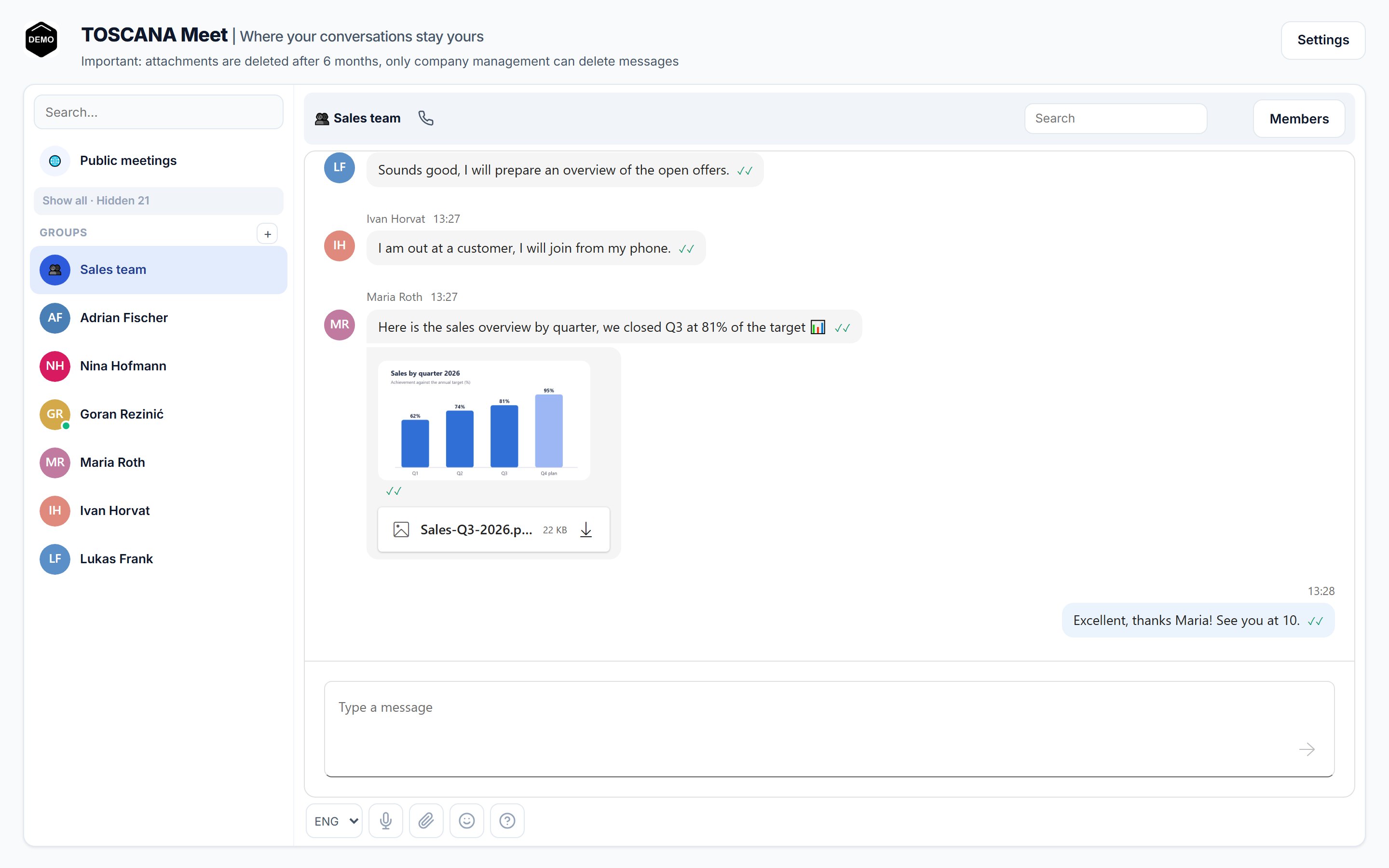Image resolution: width=1389 pixels, height=868 pixels.
Task: Add a new group with plus button
Action: click(268, 234)
